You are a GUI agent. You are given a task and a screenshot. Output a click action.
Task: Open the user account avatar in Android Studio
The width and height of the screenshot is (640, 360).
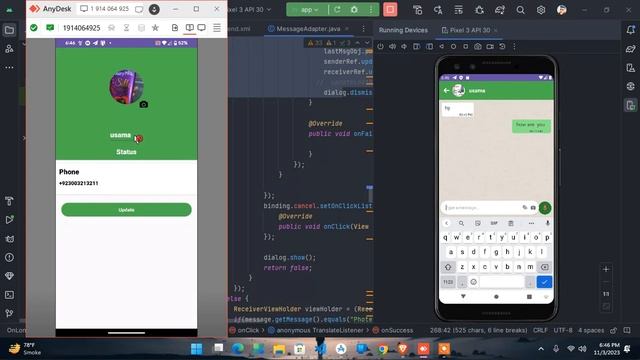pos(562,10)
